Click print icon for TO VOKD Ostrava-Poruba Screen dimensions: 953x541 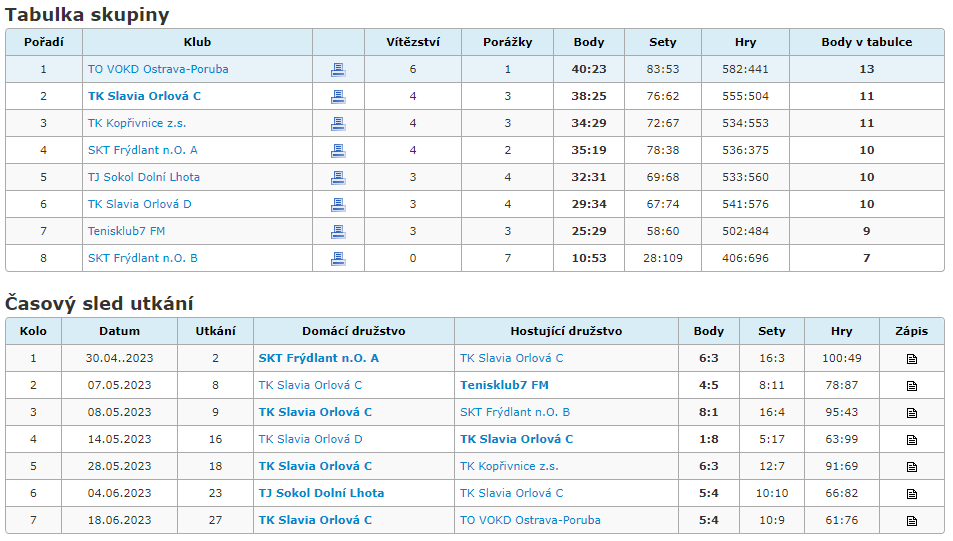click(x=338, y=70)
